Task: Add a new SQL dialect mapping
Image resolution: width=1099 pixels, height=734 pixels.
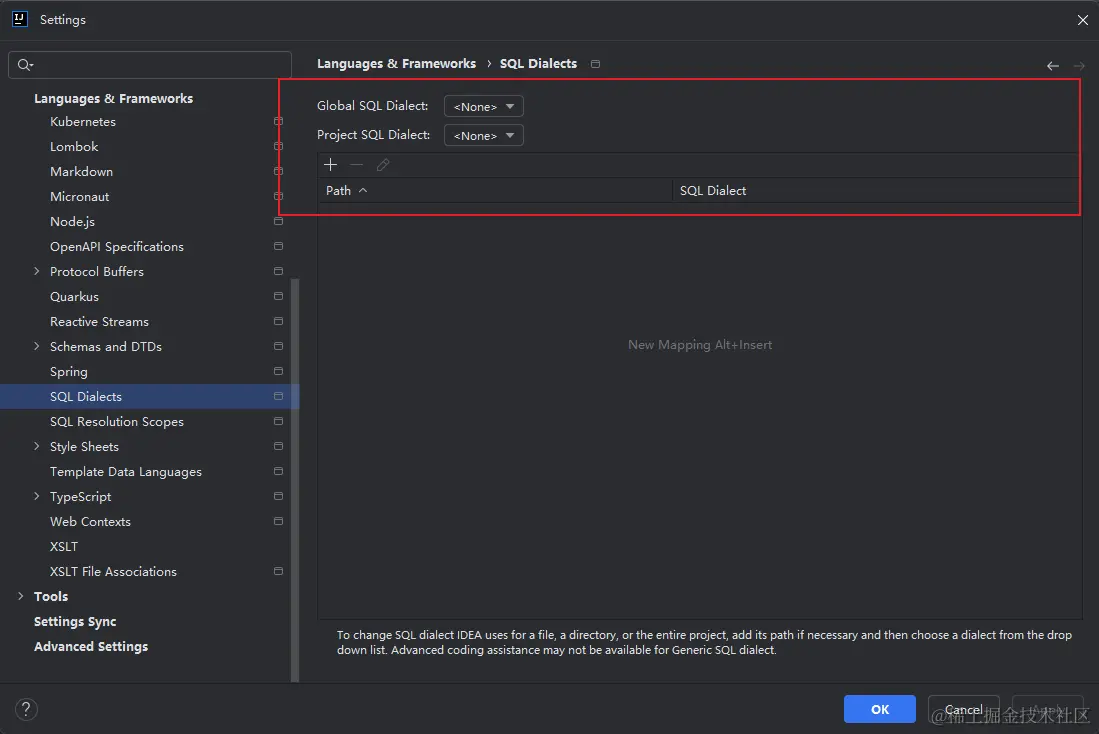Action: tap(330, 164)
